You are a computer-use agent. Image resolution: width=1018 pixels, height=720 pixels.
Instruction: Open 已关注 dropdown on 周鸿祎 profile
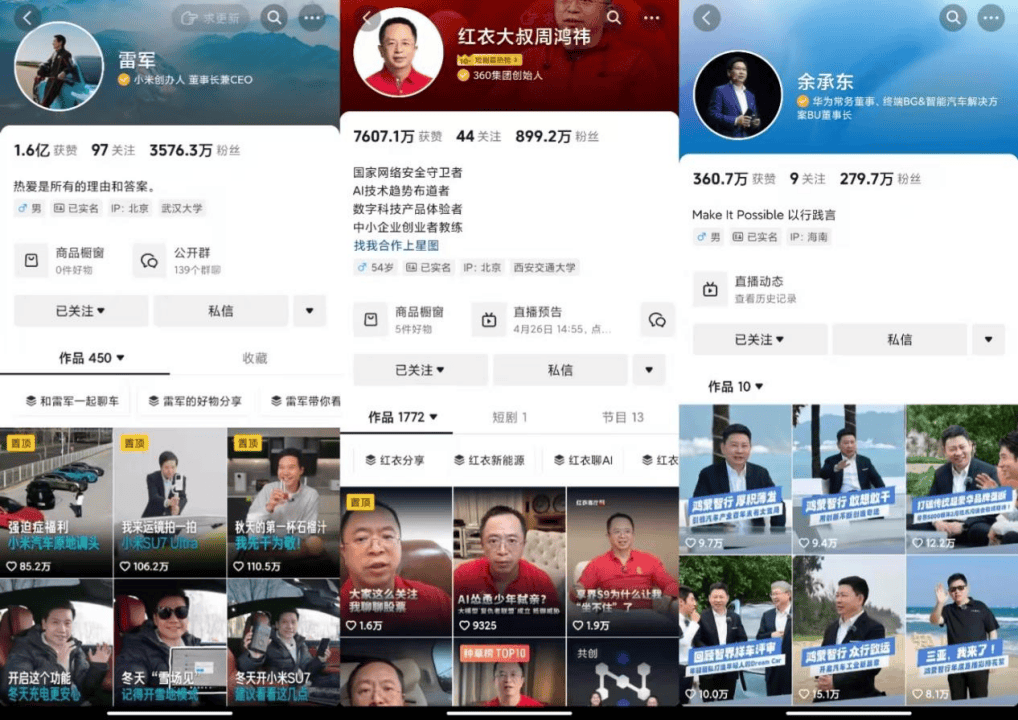tap(420, 370)
